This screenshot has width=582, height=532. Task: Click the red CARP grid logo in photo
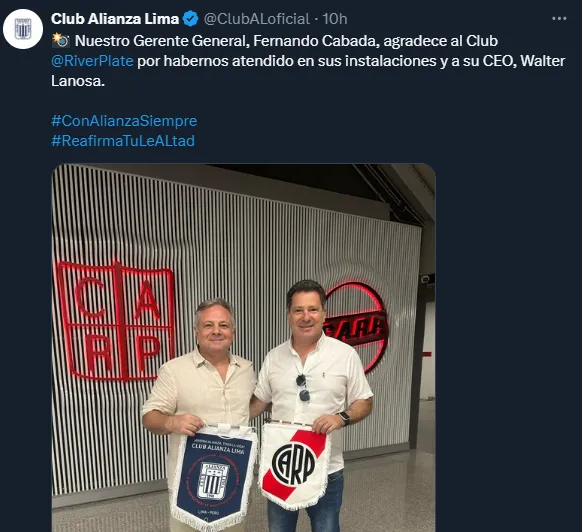[116, 321]
